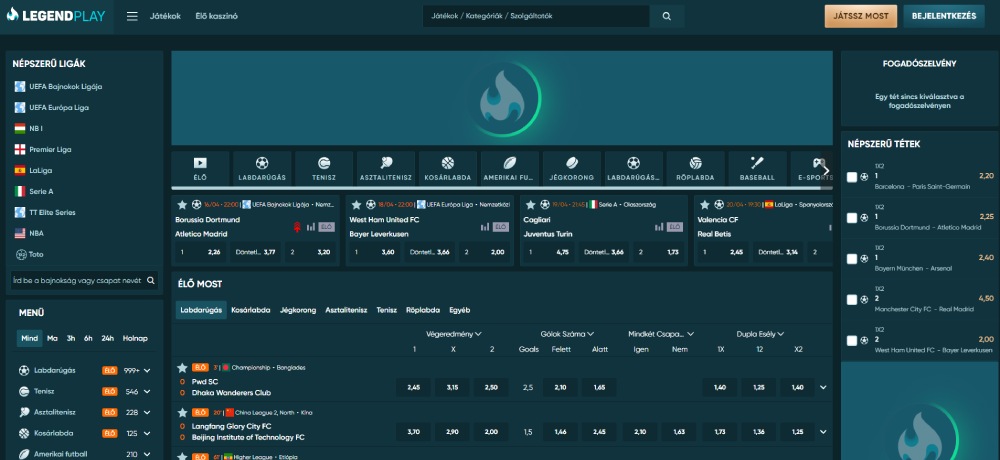
Task: Select the Tenisz sport icon tile
Action: pos(324,168)
